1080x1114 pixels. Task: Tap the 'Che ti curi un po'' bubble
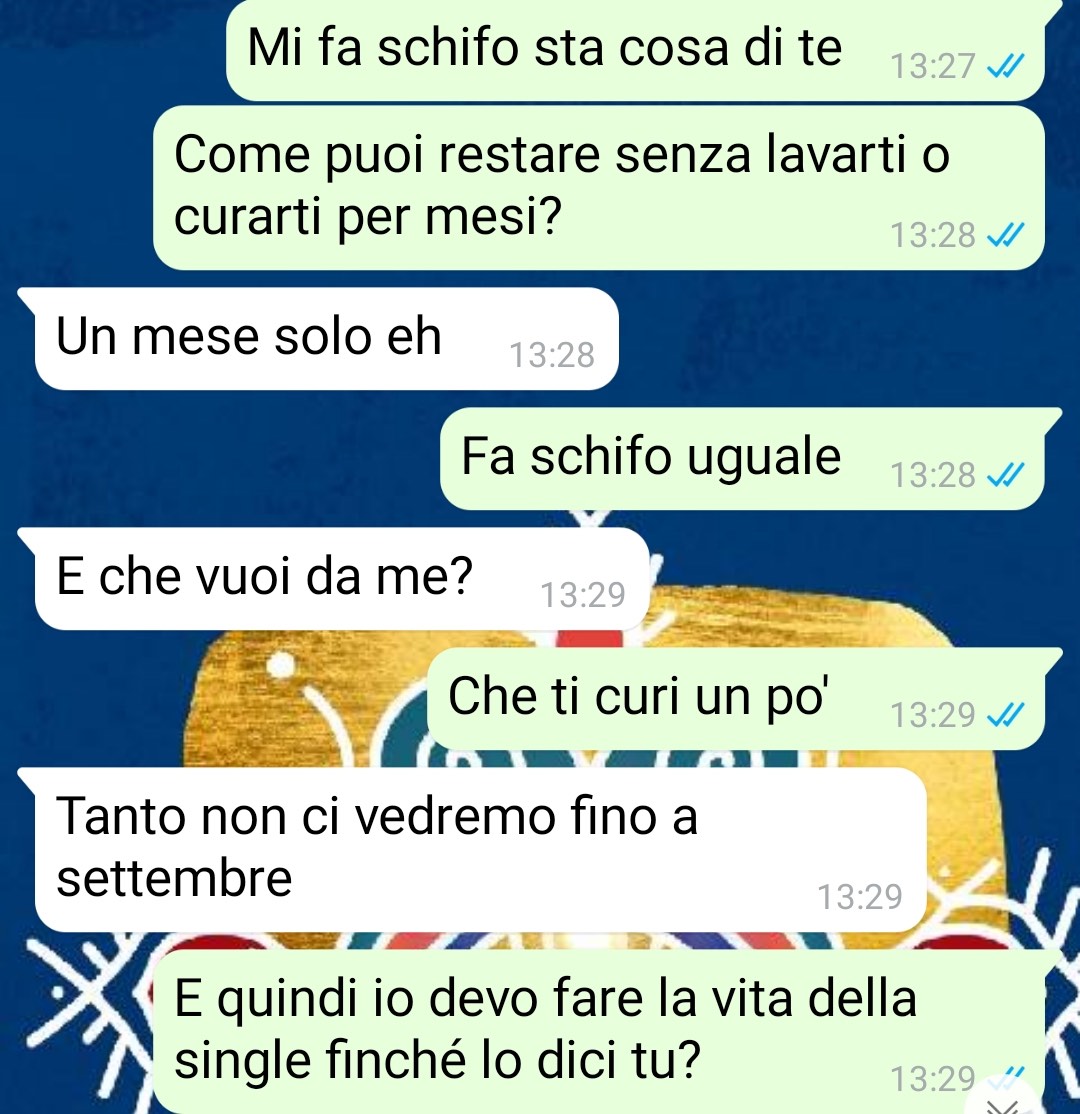tap(736, 698)
